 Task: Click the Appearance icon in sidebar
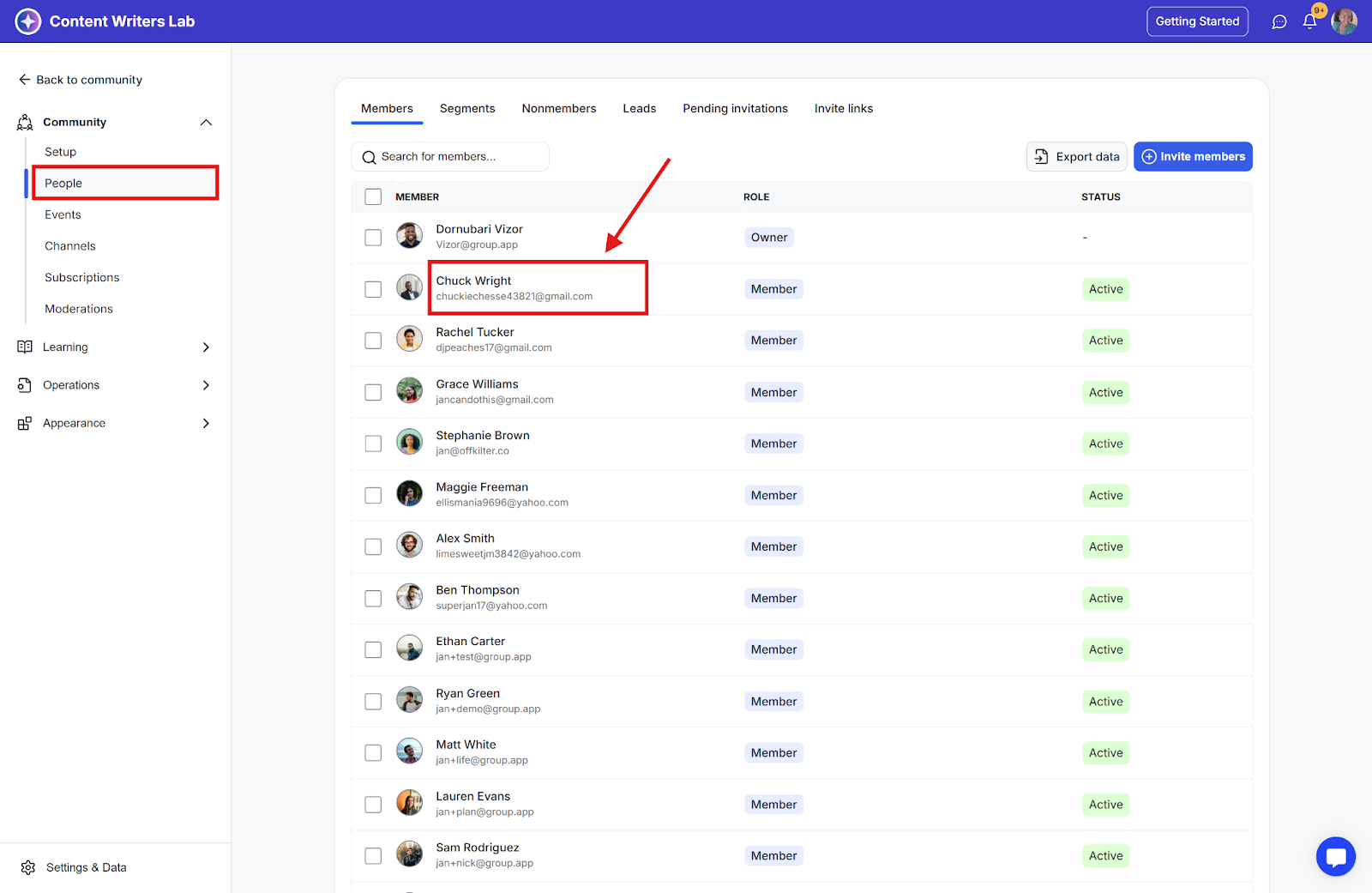(25, 424)
